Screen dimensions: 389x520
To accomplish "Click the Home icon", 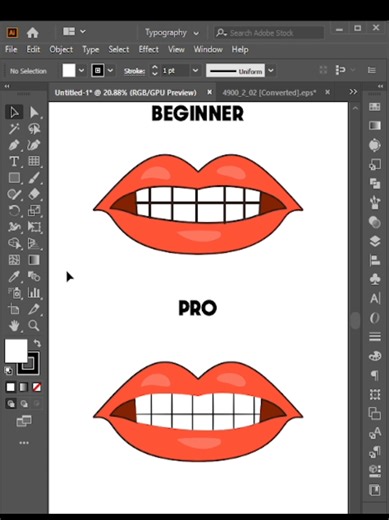I will 32,33.
